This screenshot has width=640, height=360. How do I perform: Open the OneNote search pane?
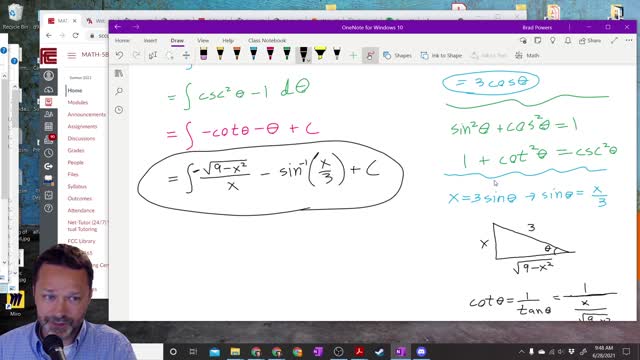coord(119,91)
